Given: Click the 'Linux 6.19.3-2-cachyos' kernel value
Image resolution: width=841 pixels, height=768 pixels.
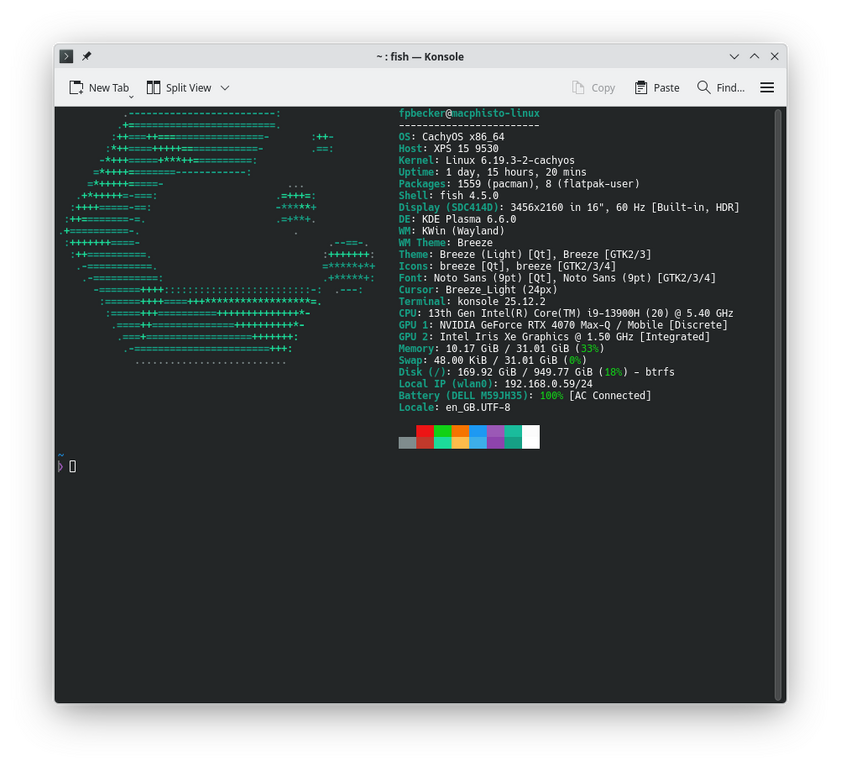Looking at the screenshot, I should (x=510, y=160).
